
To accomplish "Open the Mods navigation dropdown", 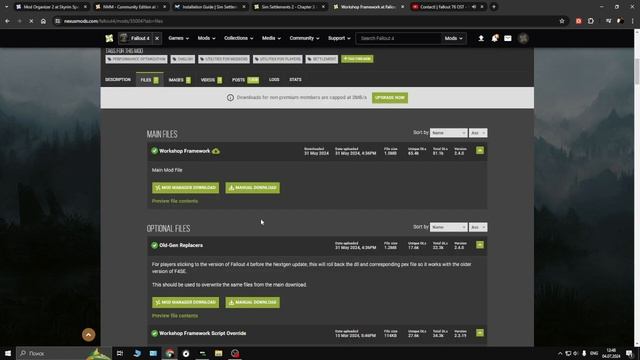I will tap(206, 38).
